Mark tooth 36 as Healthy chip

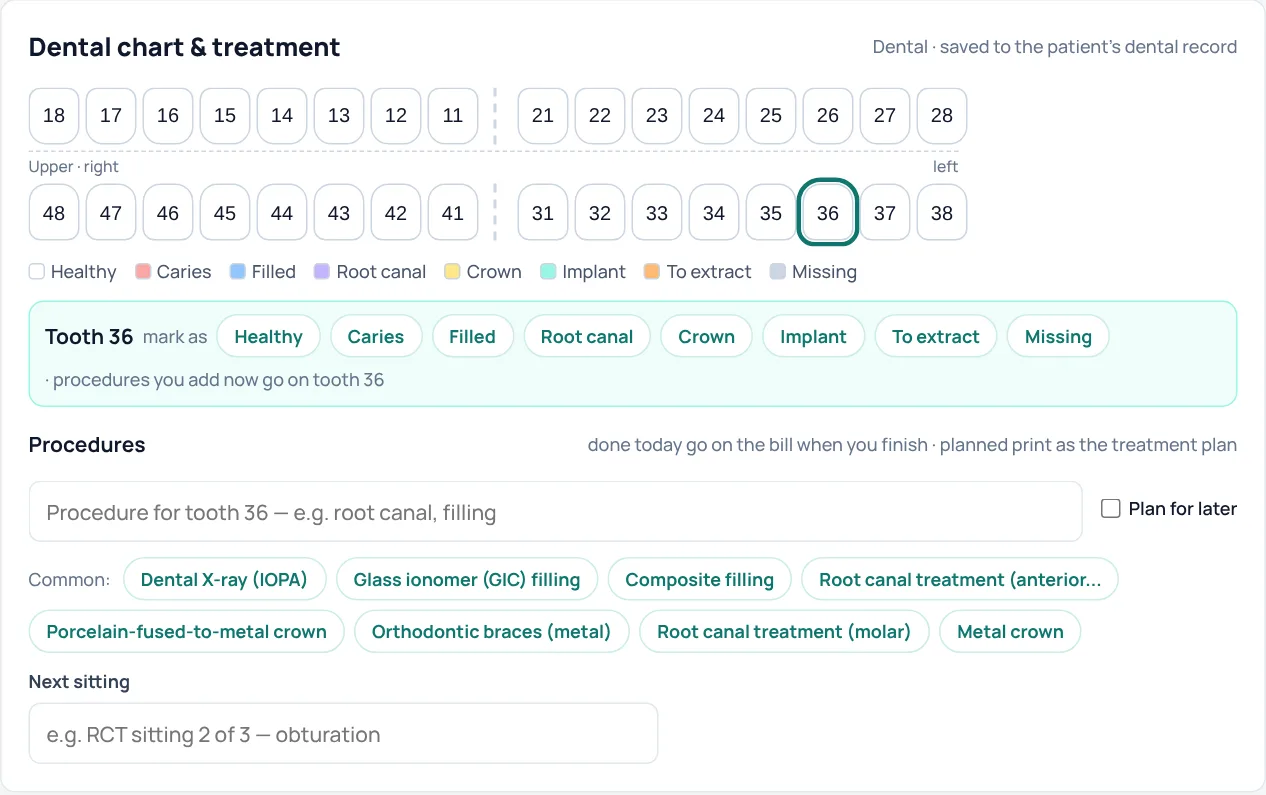coord(268,337)
